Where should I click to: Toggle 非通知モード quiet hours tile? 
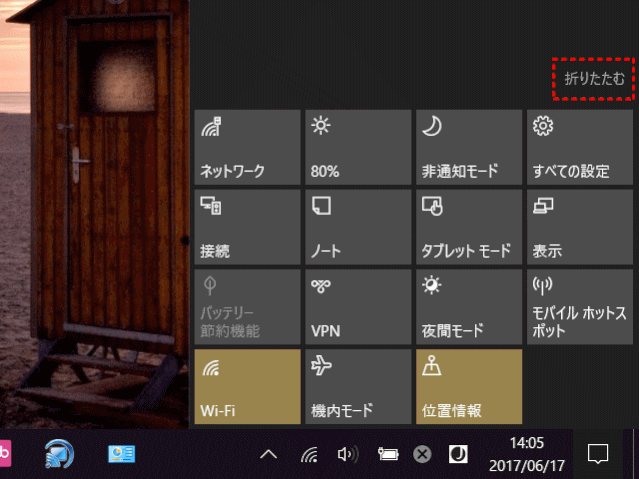(469, 147)
